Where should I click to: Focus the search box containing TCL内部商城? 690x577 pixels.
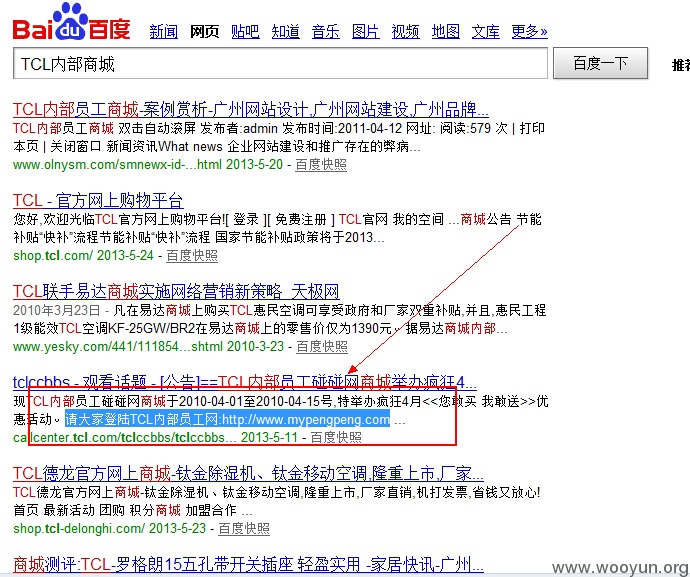click(x=280, y=64)
